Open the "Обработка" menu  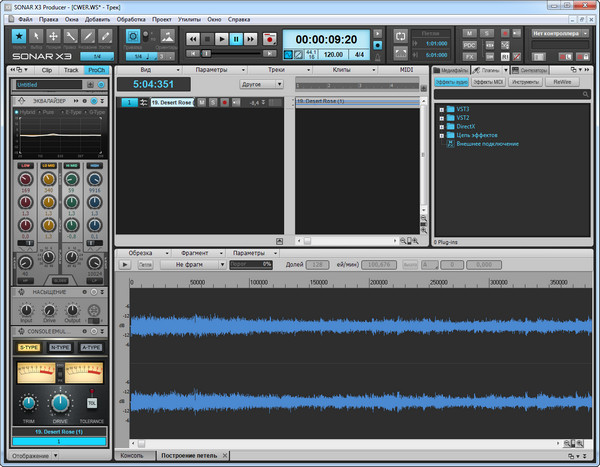pos(130,19)
